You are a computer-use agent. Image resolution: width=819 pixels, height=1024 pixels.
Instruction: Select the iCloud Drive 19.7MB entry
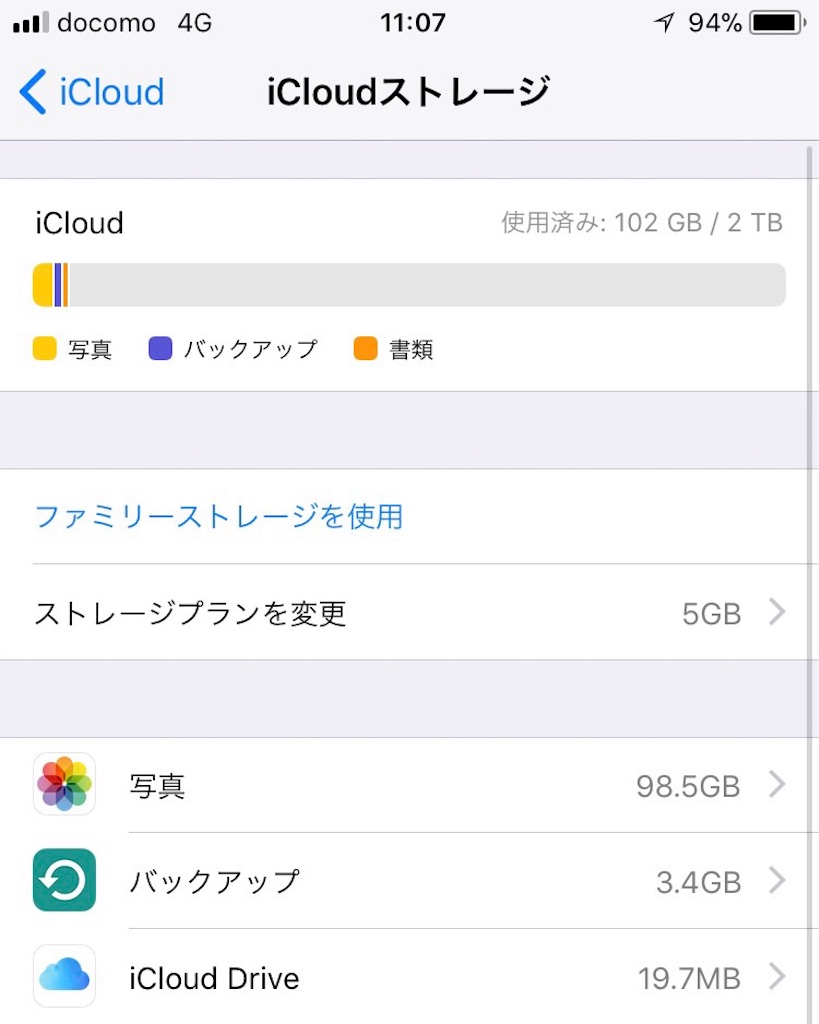[410, 976]
